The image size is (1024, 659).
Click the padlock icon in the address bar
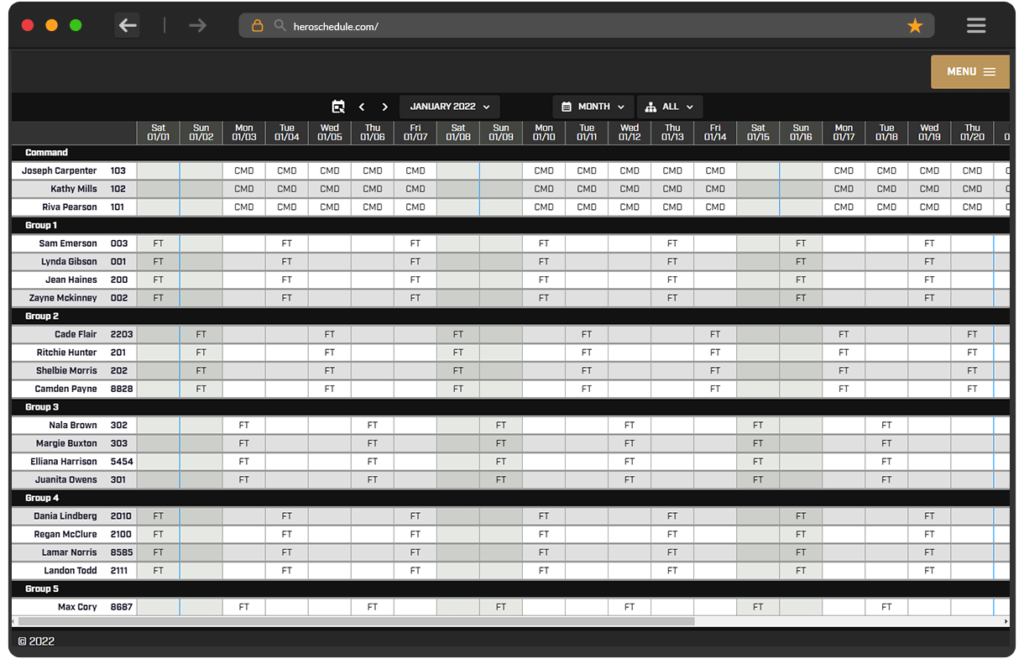[x=260, y=24]
